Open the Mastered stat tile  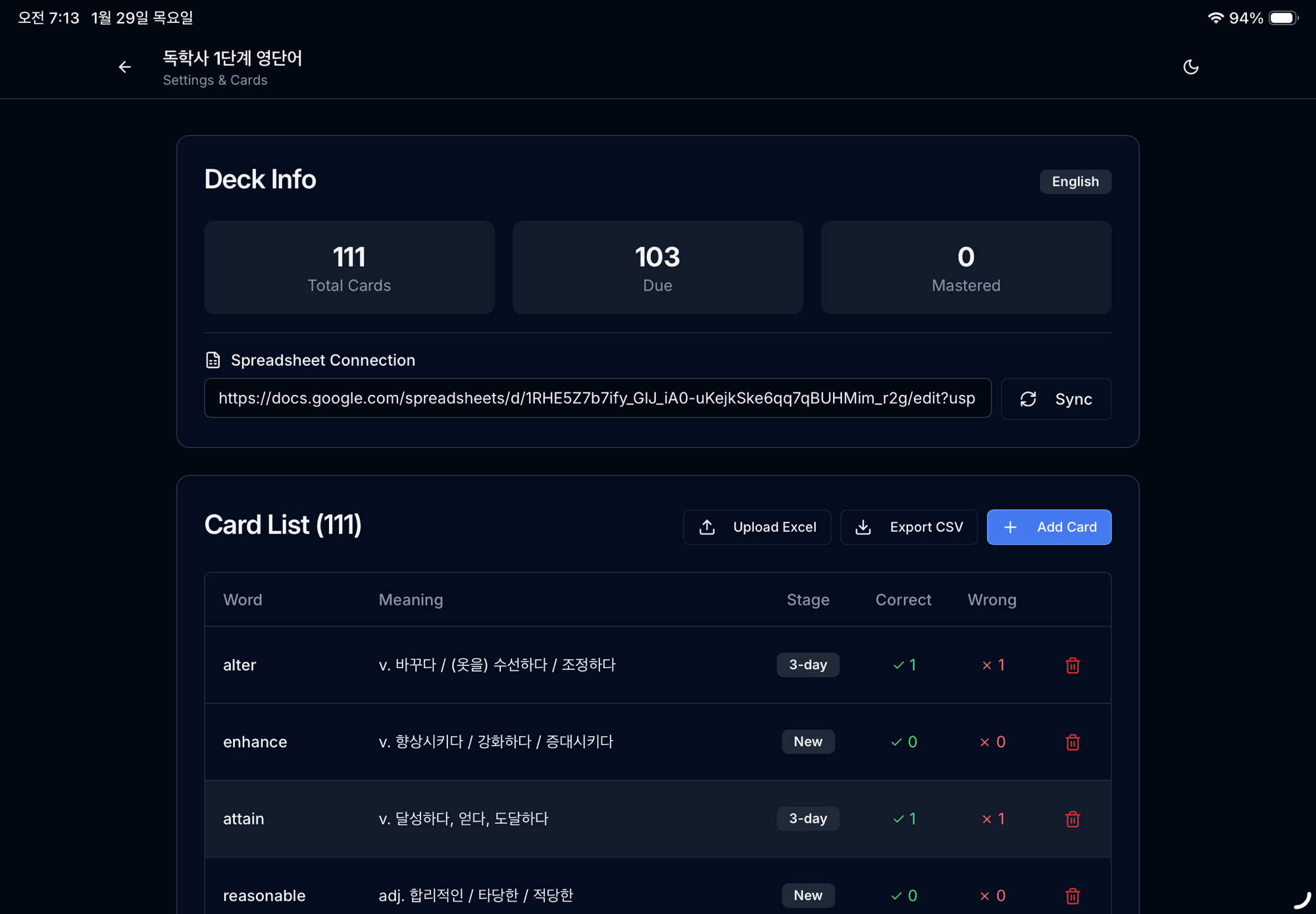(x=965, y=267)
